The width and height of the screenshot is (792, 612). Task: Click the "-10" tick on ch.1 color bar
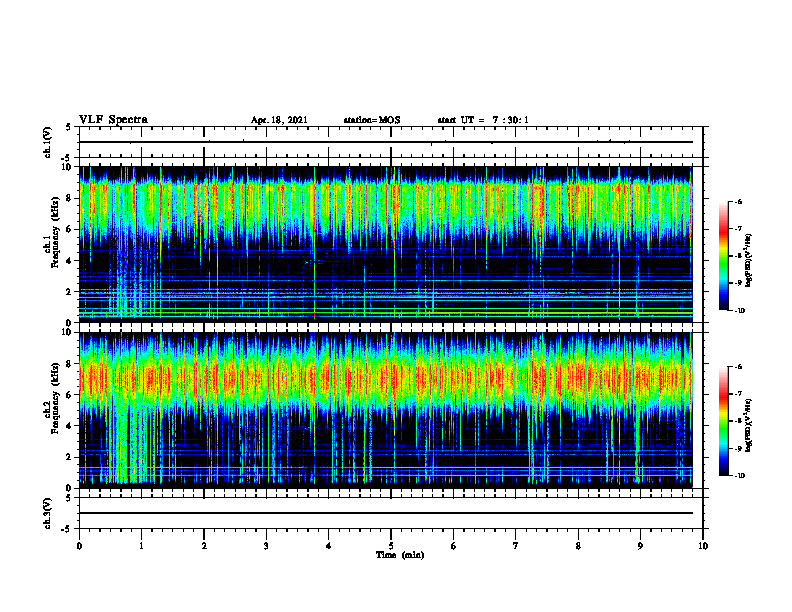739,311
